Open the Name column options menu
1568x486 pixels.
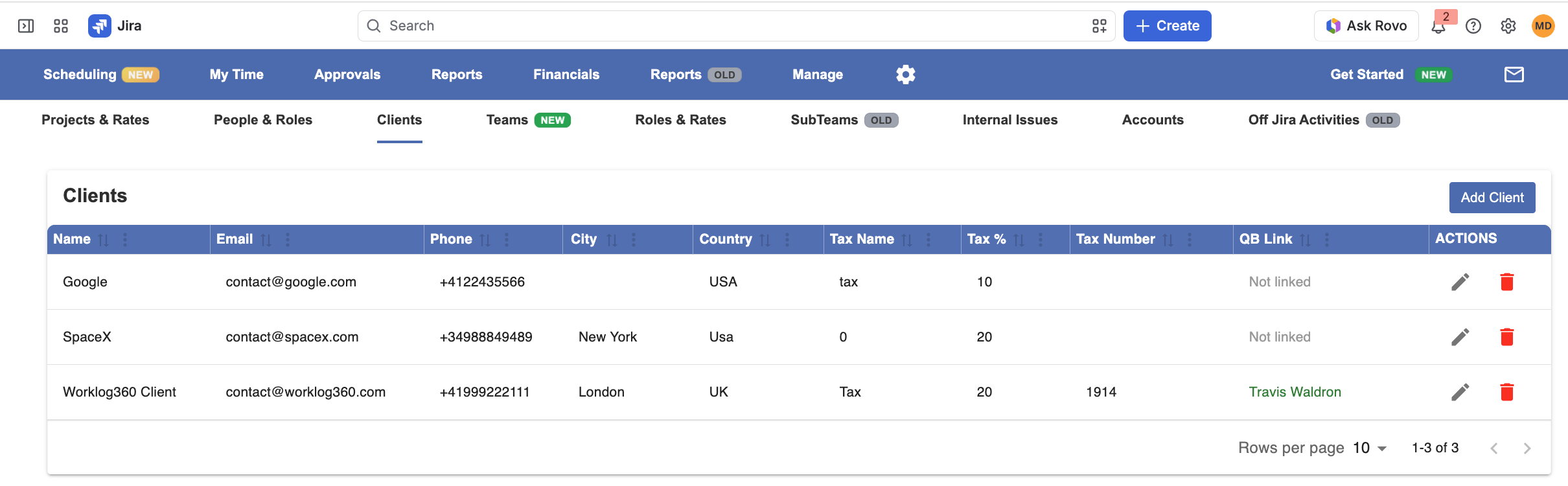pos(125,240)
